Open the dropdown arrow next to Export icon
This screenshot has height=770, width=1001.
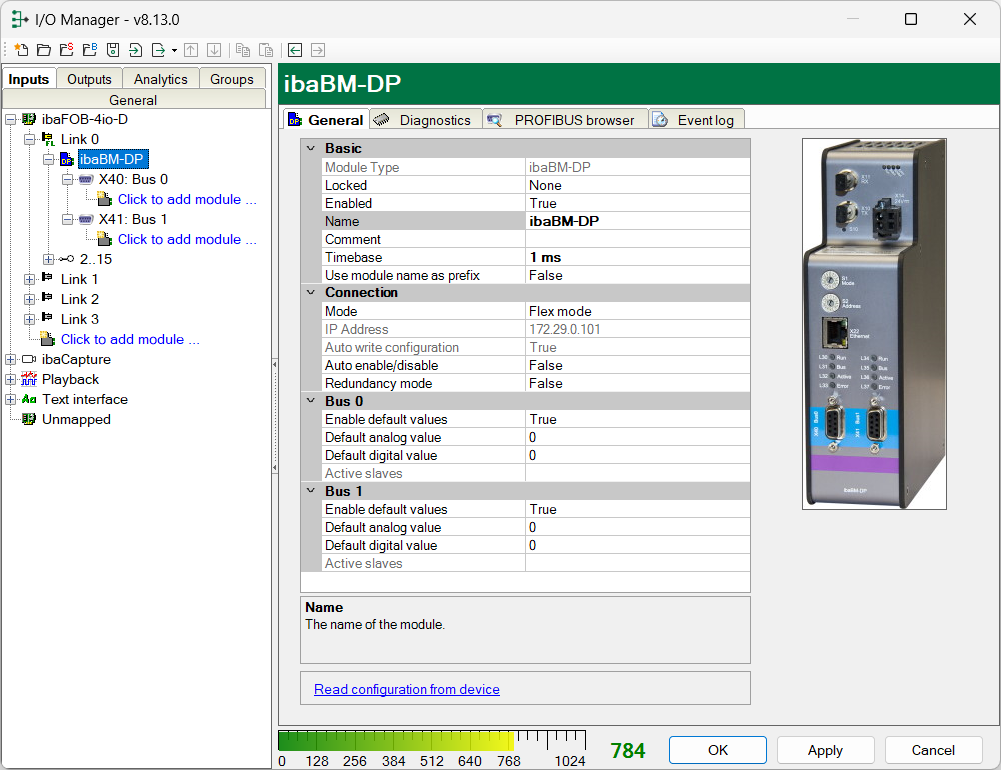(x=174, y=50)
